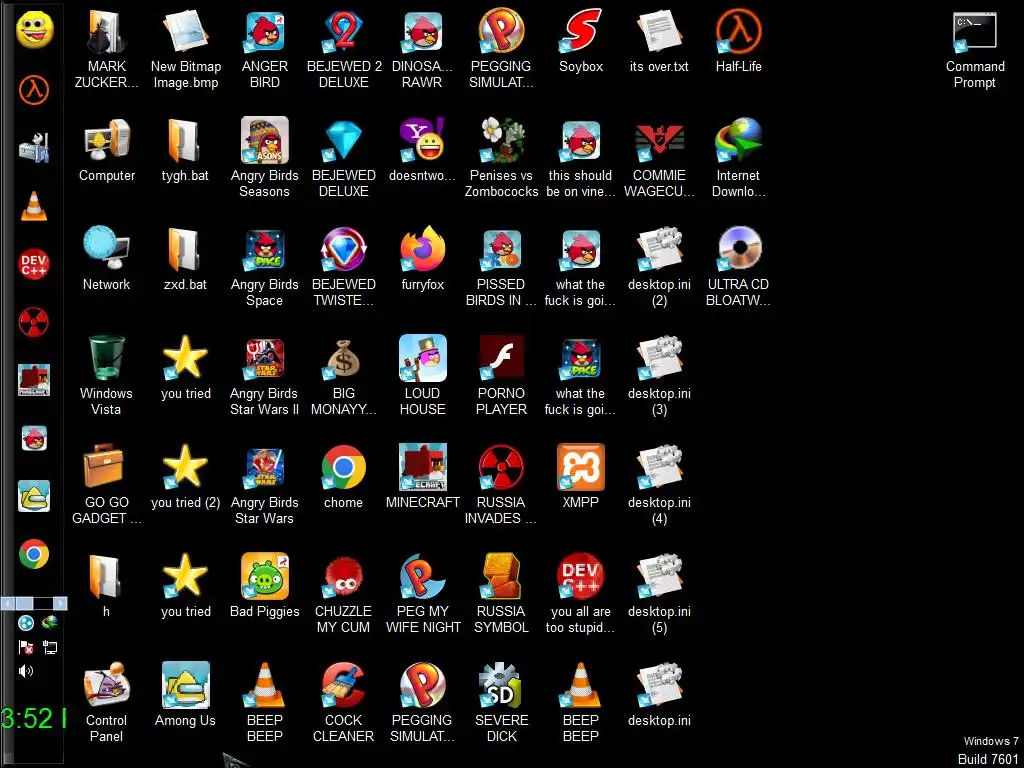The image size is (1024, 768).
Task: Open BEJEWED 2 DELUXE shortcut
Action: tap(344, 50)
